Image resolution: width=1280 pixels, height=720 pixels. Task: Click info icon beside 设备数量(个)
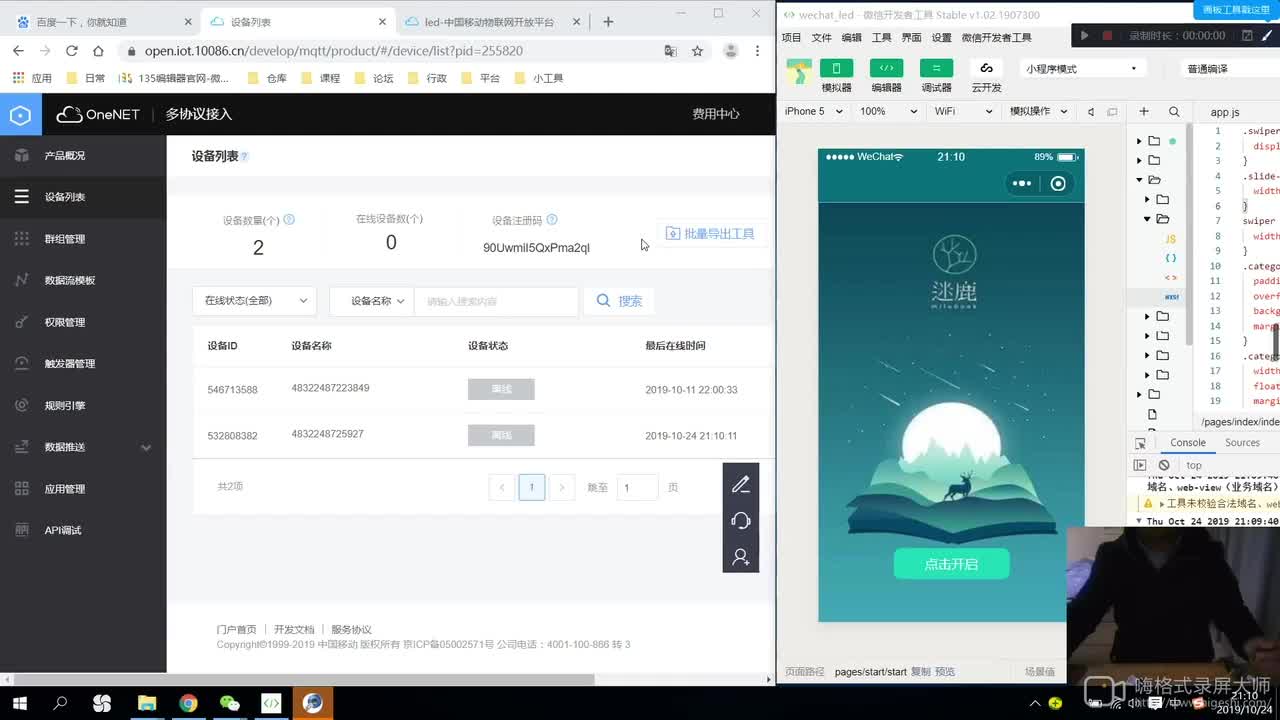289,220
